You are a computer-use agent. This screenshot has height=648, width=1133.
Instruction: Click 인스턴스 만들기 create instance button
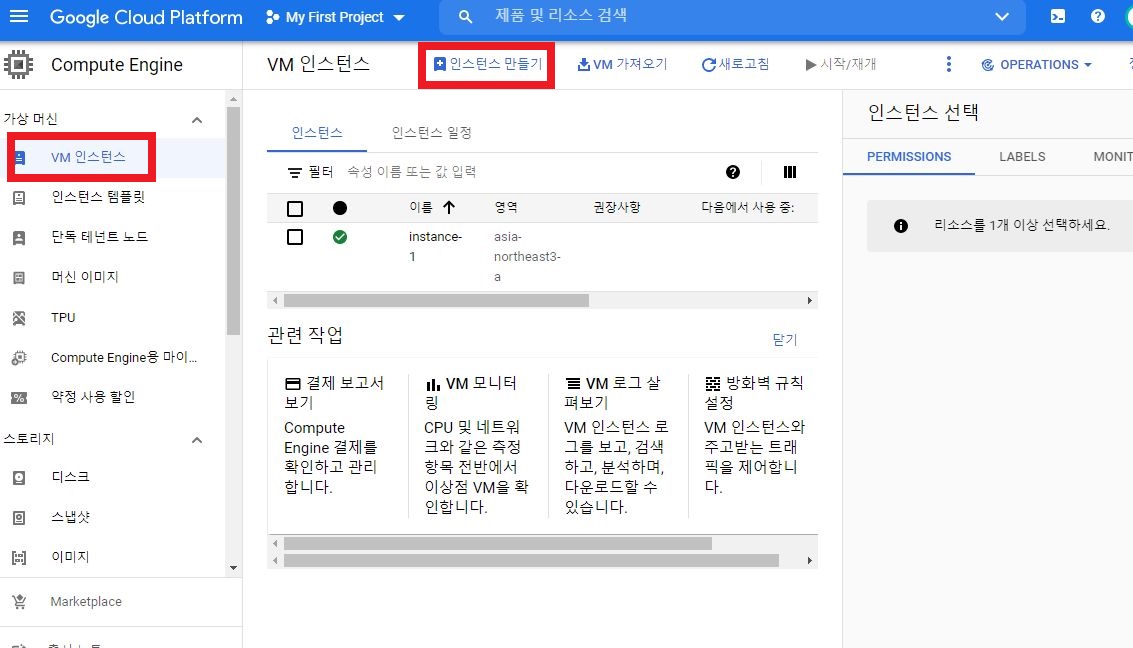tap(487, 64)
